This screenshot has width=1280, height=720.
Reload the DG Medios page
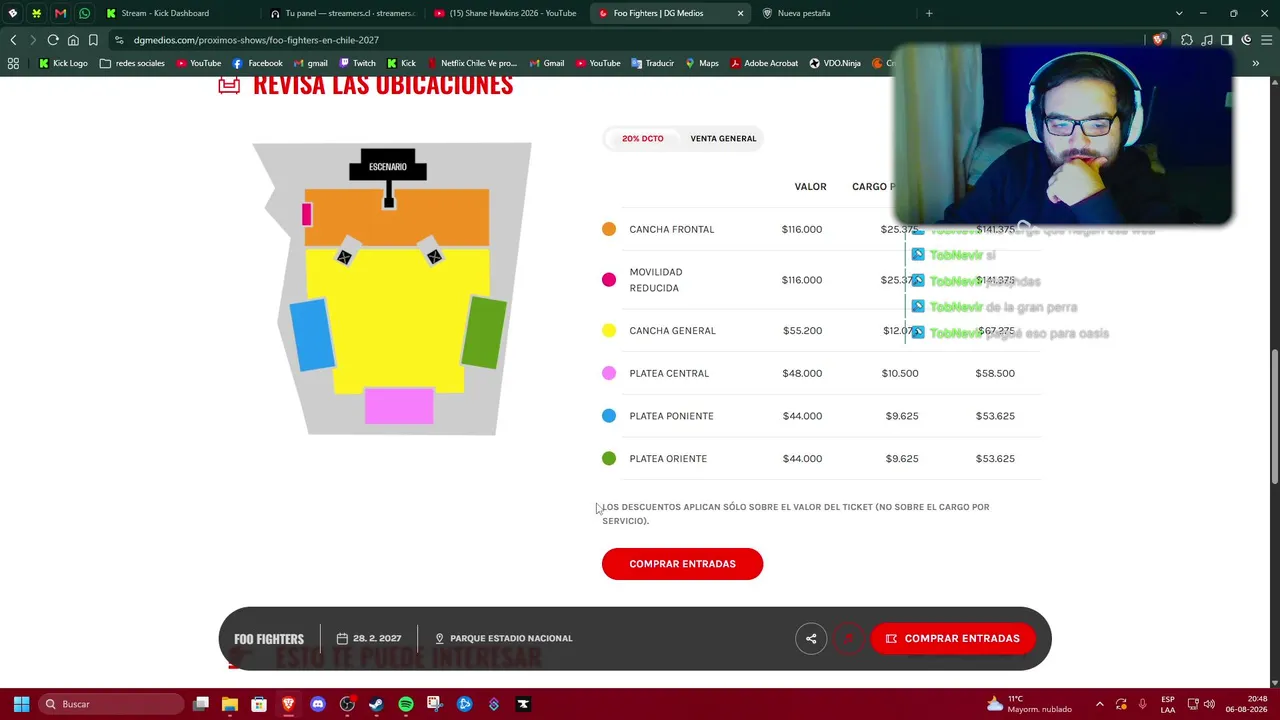point(53,40)
